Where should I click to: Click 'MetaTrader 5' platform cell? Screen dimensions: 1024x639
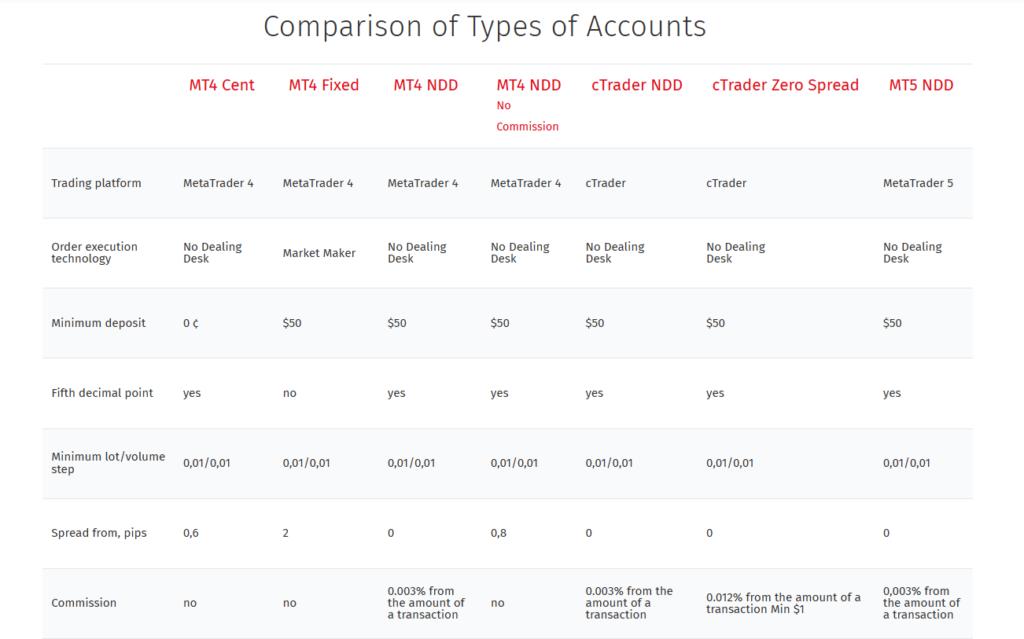(x=918, y=183)
